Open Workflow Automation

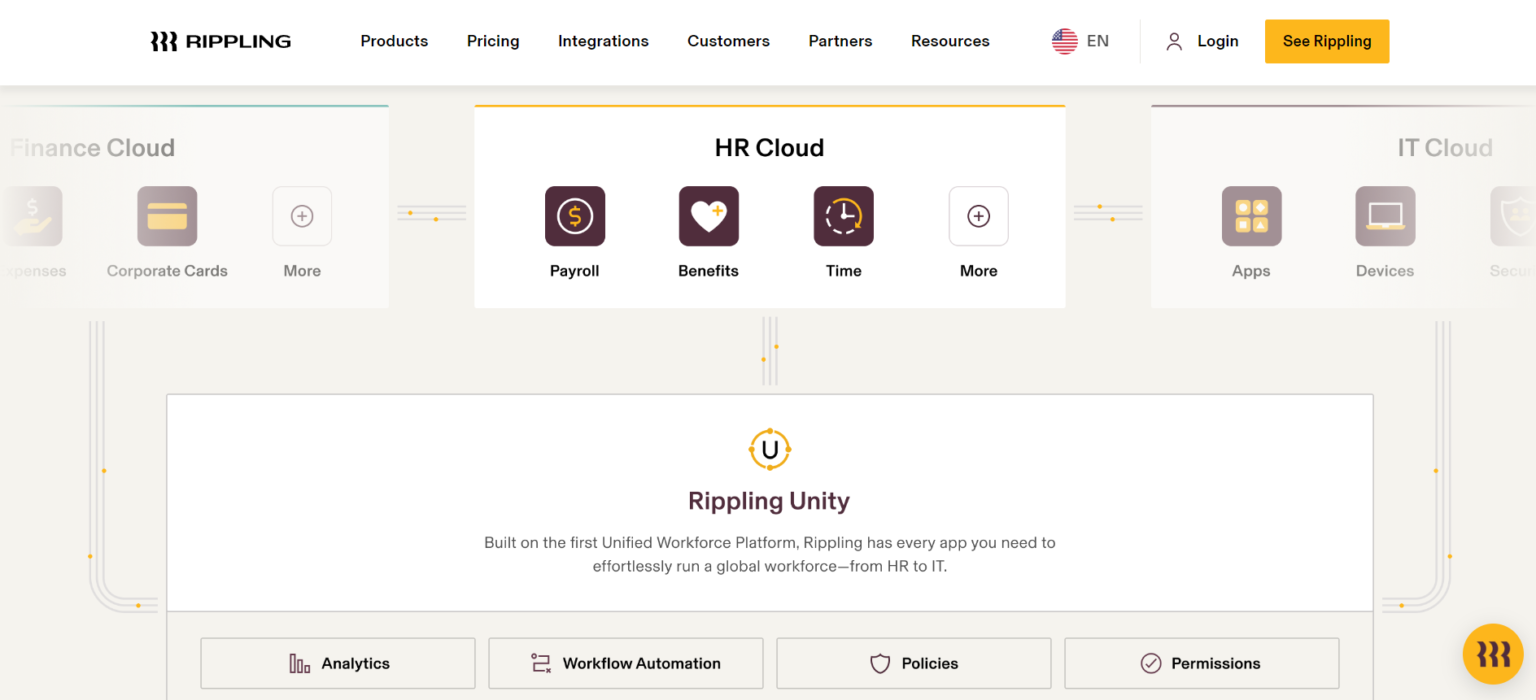[625, 663]
